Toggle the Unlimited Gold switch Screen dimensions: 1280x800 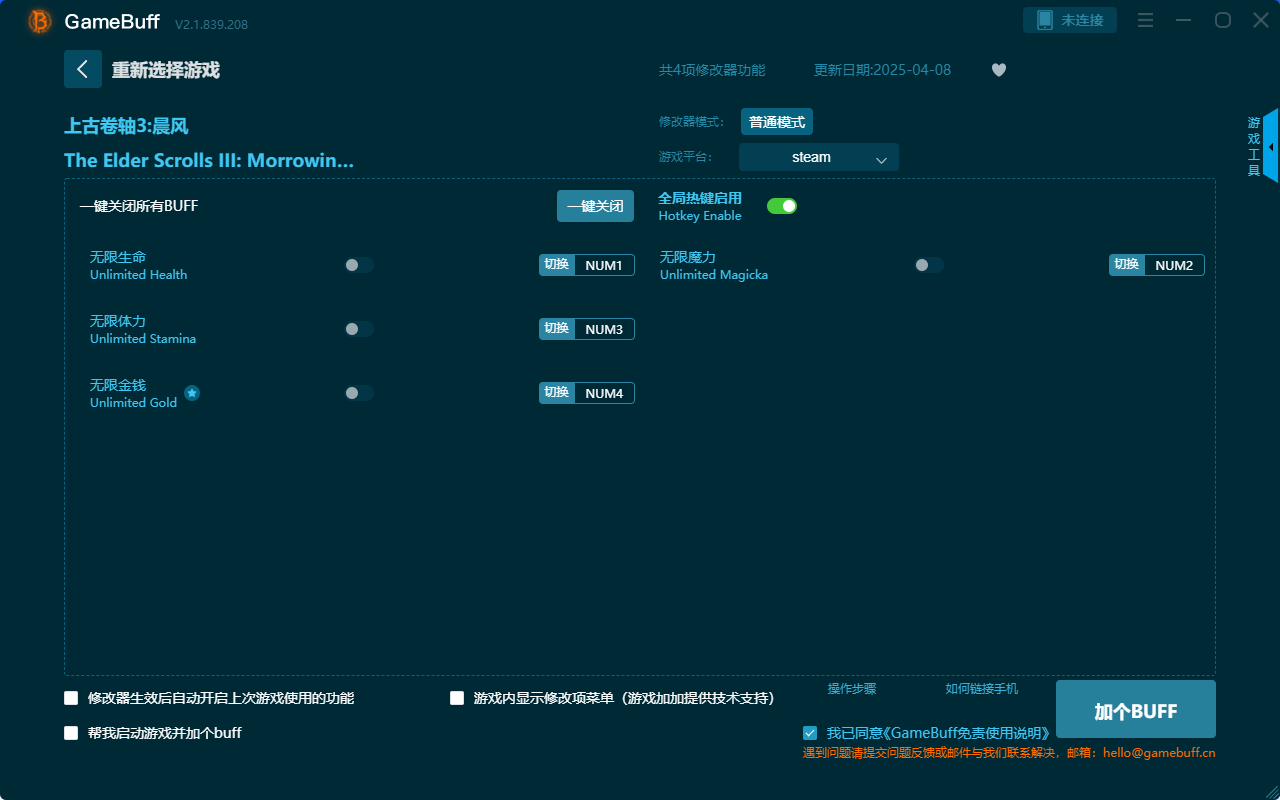click(359, 393)
